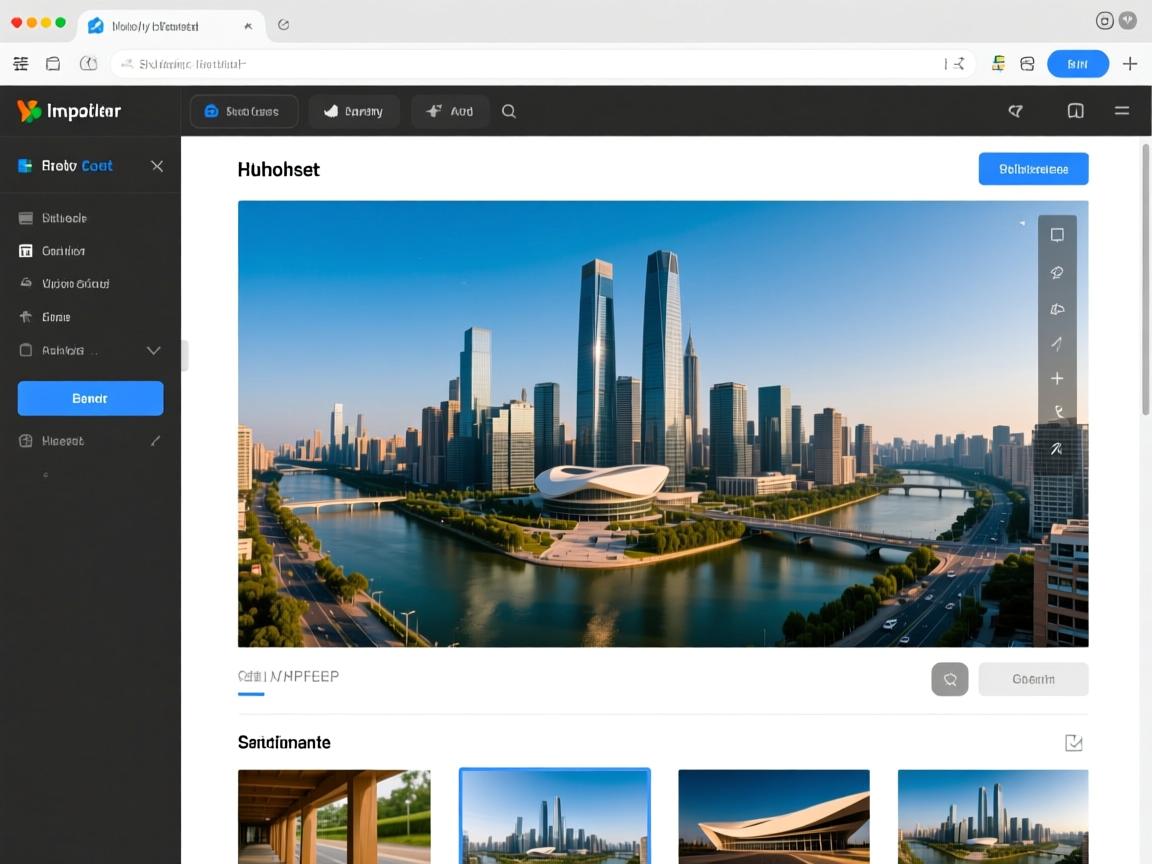Click the Impotiter logo icon
Screen dimensions: 1152x864
pyautogui.click(x=29, y=111)
